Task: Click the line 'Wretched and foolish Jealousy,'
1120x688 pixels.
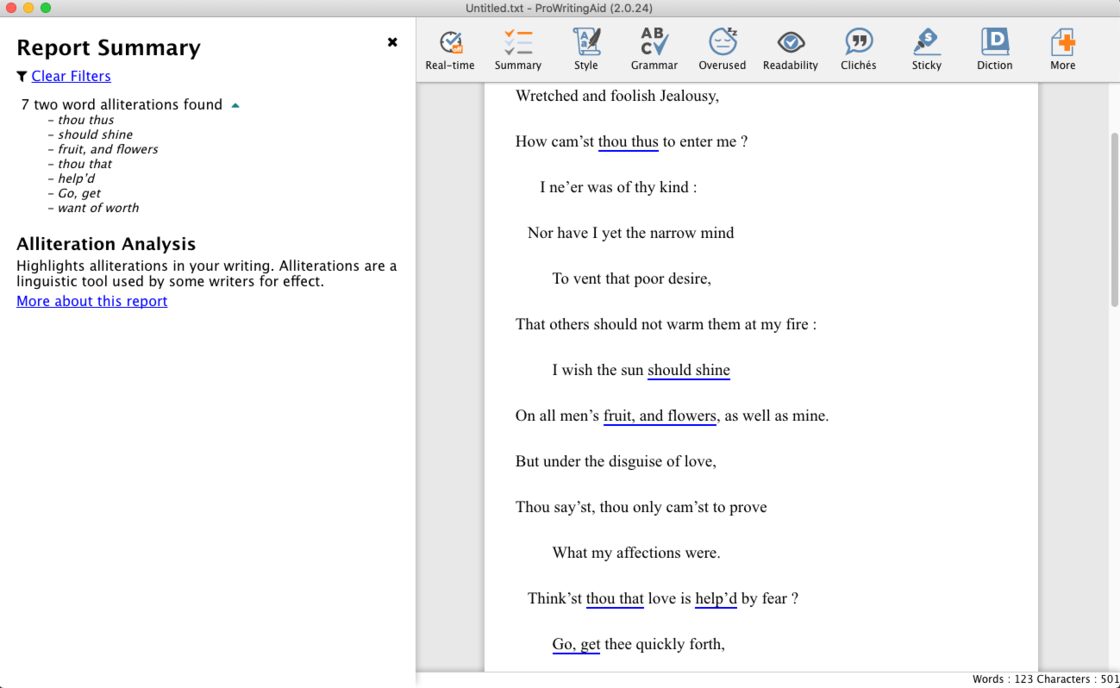Action: click(x=617, y=96)
